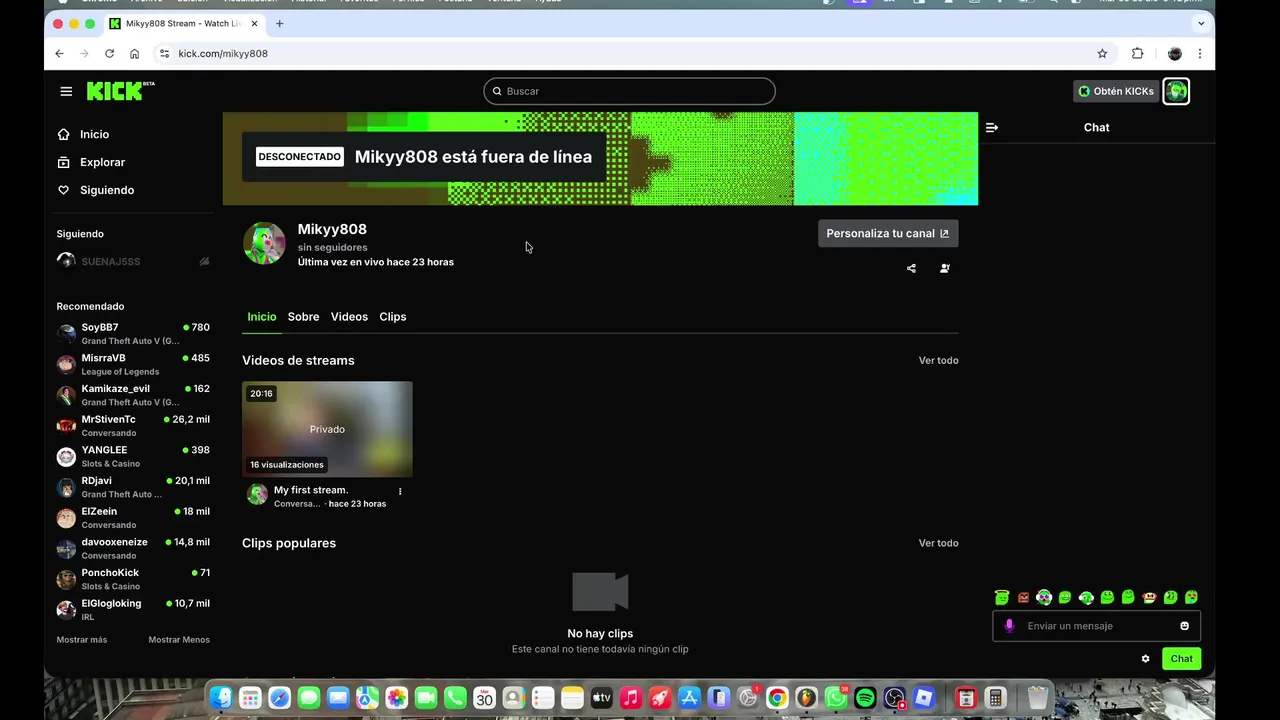Select the Inicio channel tab

(x=262, y=317)
